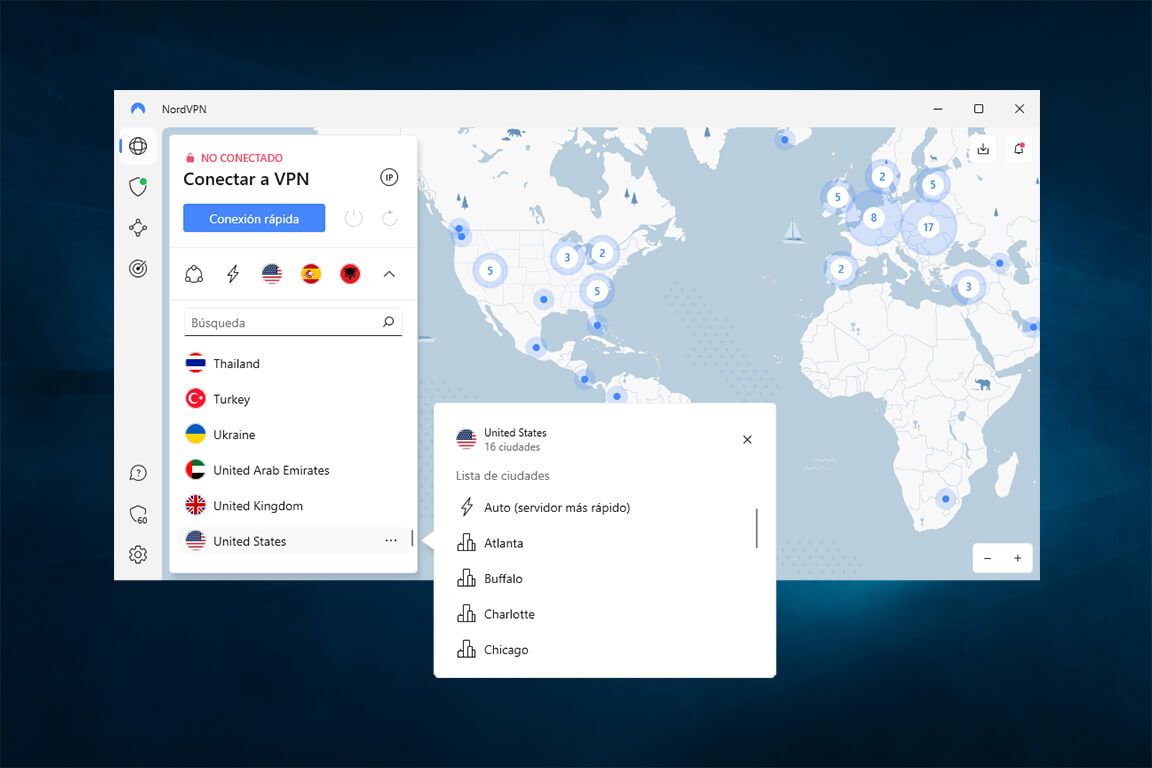Click the power disconnect icon
Image resolution: width=1152 pixels, height=768 pixels.
(x=353, y=218)
